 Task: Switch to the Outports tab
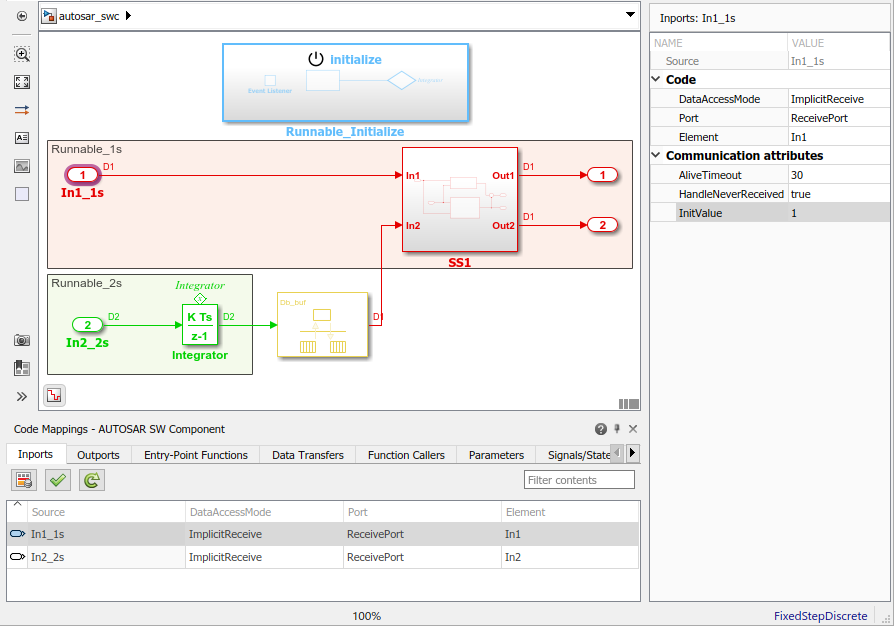point(98,455)
